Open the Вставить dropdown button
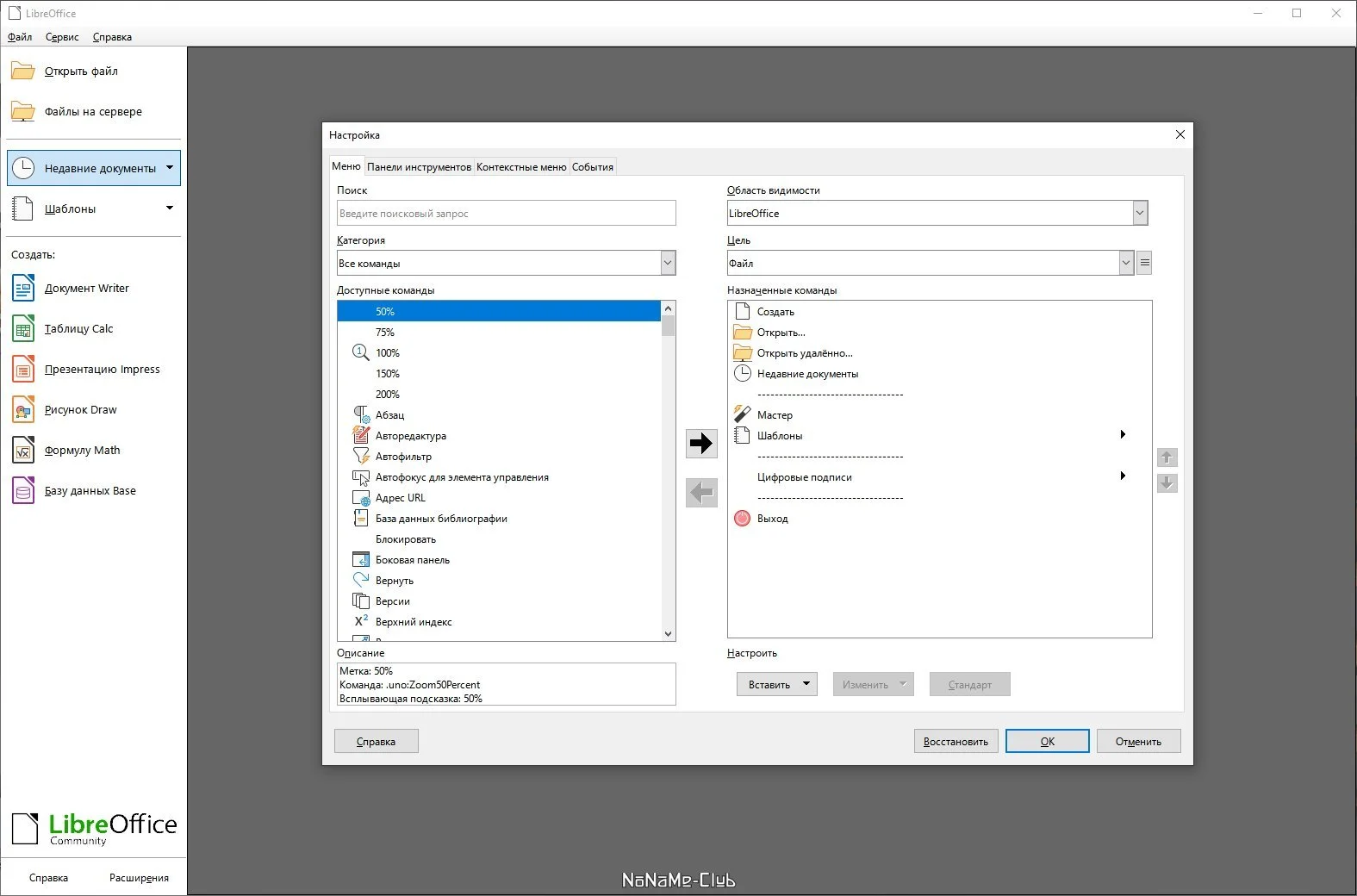This screenshot has height=896, width=1357. pyautogui.click(x=777, y=684)
